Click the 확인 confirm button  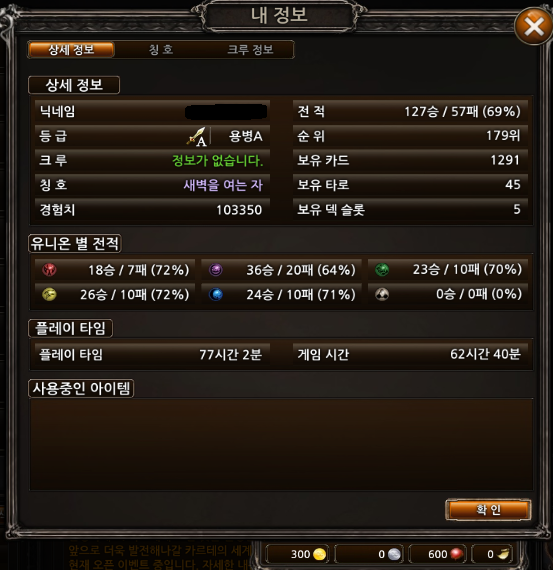pyautogui.click(x=488, y=510)
